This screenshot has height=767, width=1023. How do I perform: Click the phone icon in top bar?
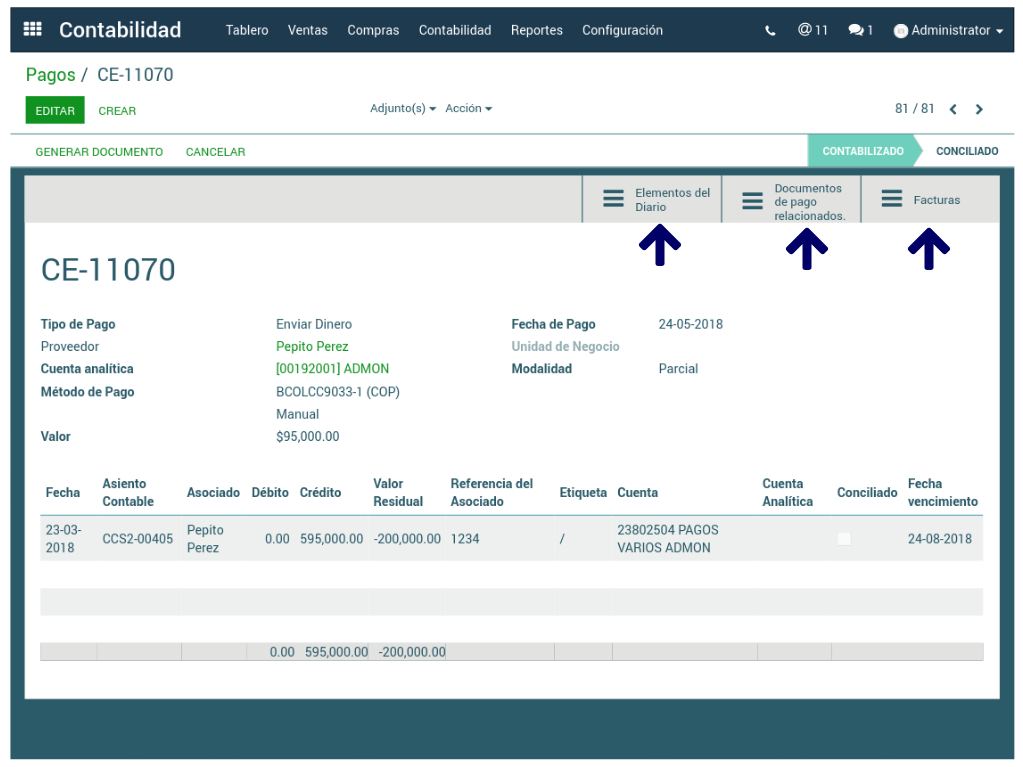770,31
